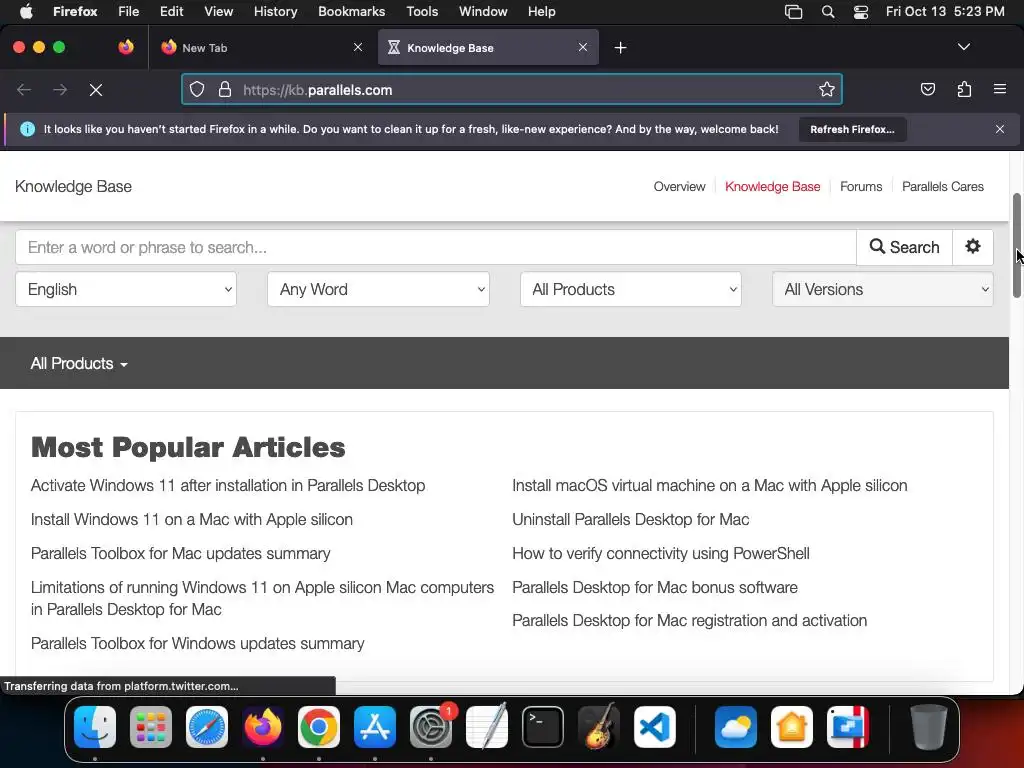Expand the All Products filter dropdown
The image size is (1024, 768).
pos(631,289)
